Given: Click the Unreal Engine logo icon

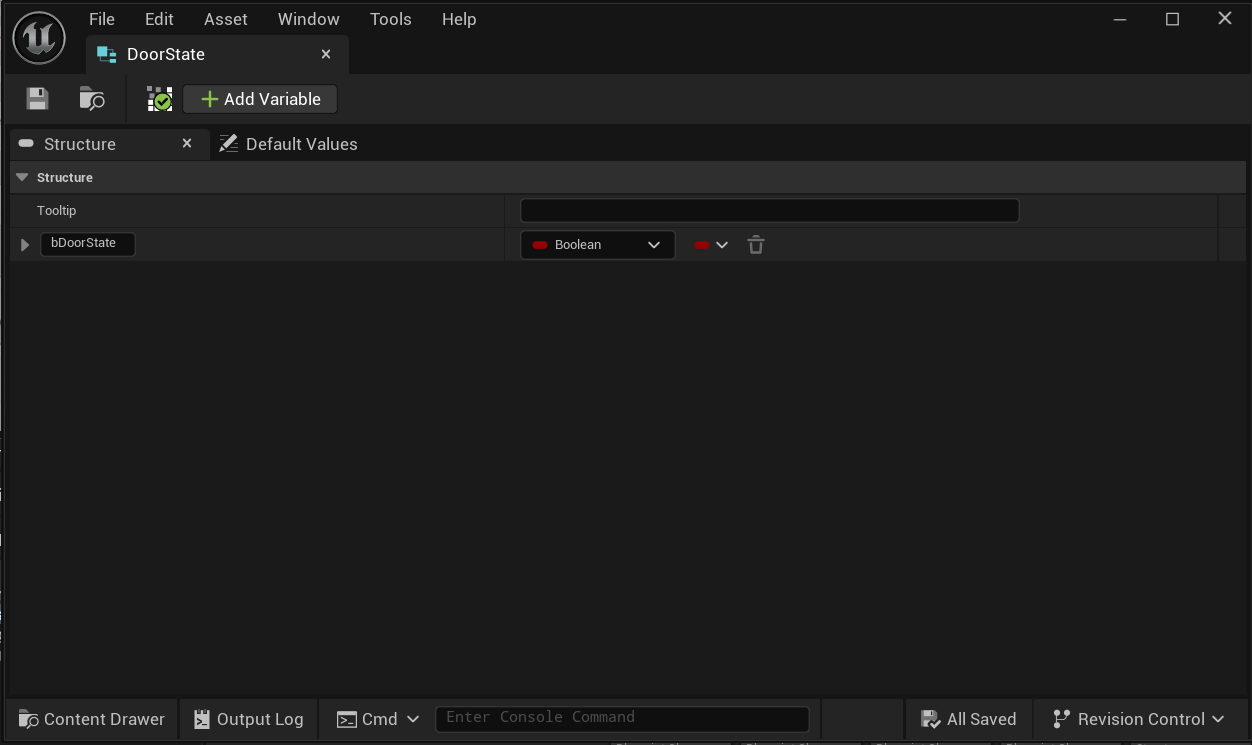Looking at the screenshot, I should tap(39, 38).
